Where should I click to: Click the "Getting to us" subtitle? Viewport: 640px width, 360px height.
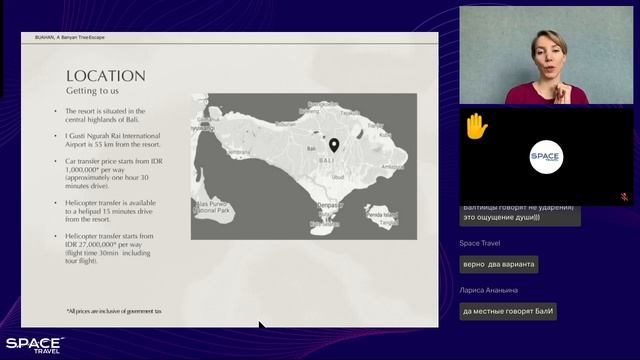click(92, 91)
